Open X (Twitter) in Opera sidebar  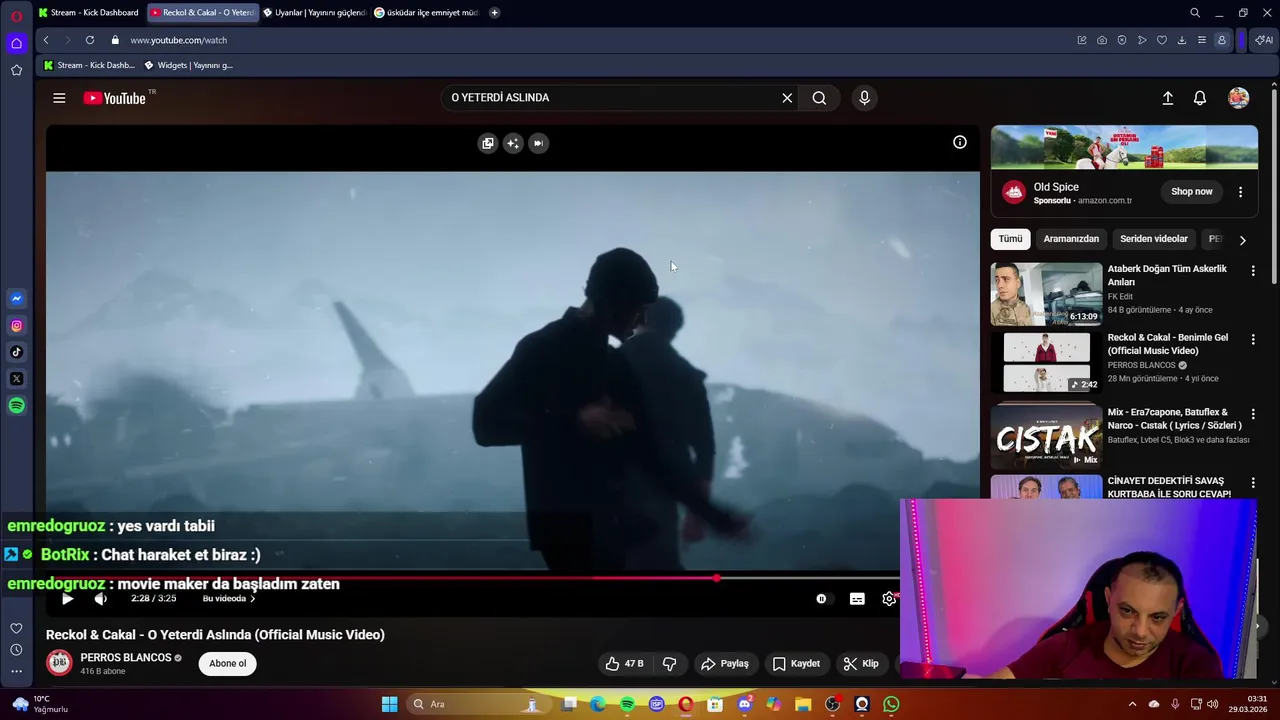pyautogui.click(x=16, y=379)
